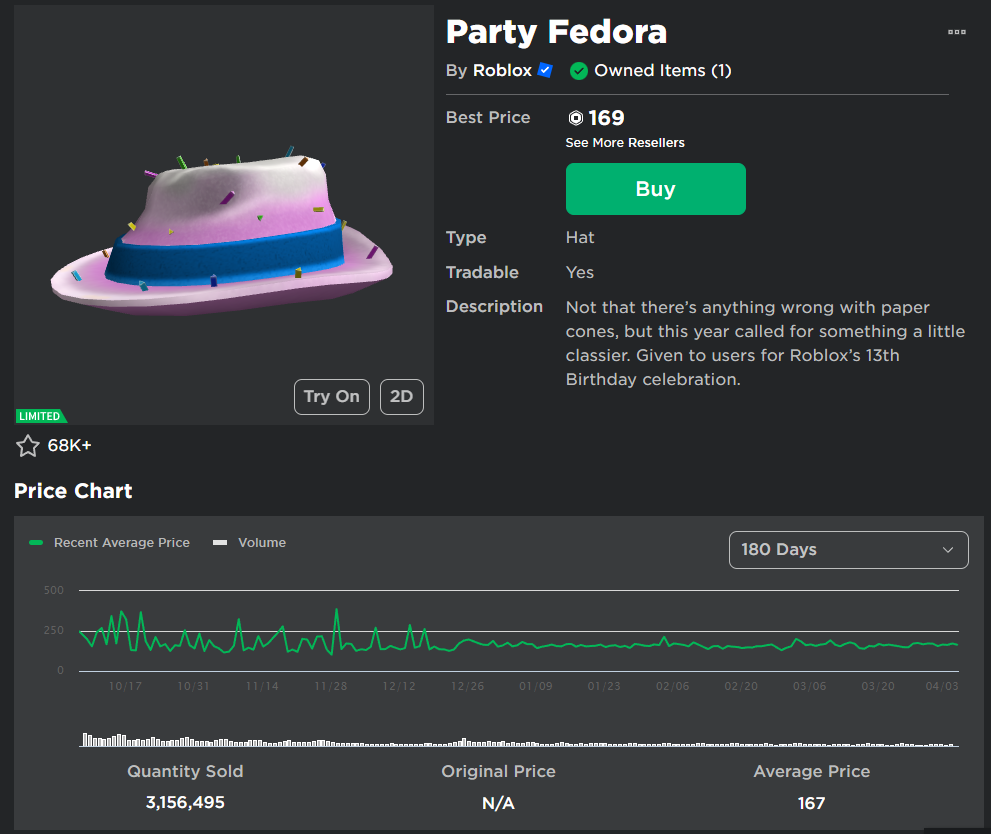Click the Party Fedora title
The image size is (991, 834).
click(x=556, y=32)
